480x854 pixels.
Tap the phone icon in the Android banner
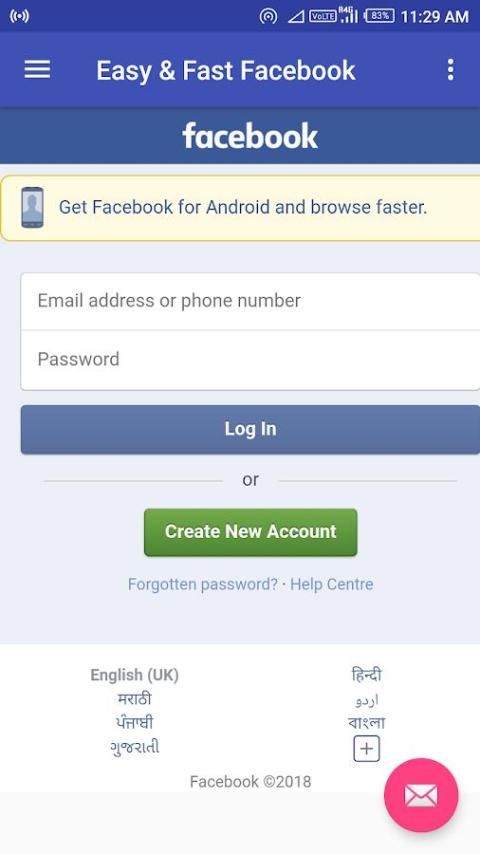point(32,208)
